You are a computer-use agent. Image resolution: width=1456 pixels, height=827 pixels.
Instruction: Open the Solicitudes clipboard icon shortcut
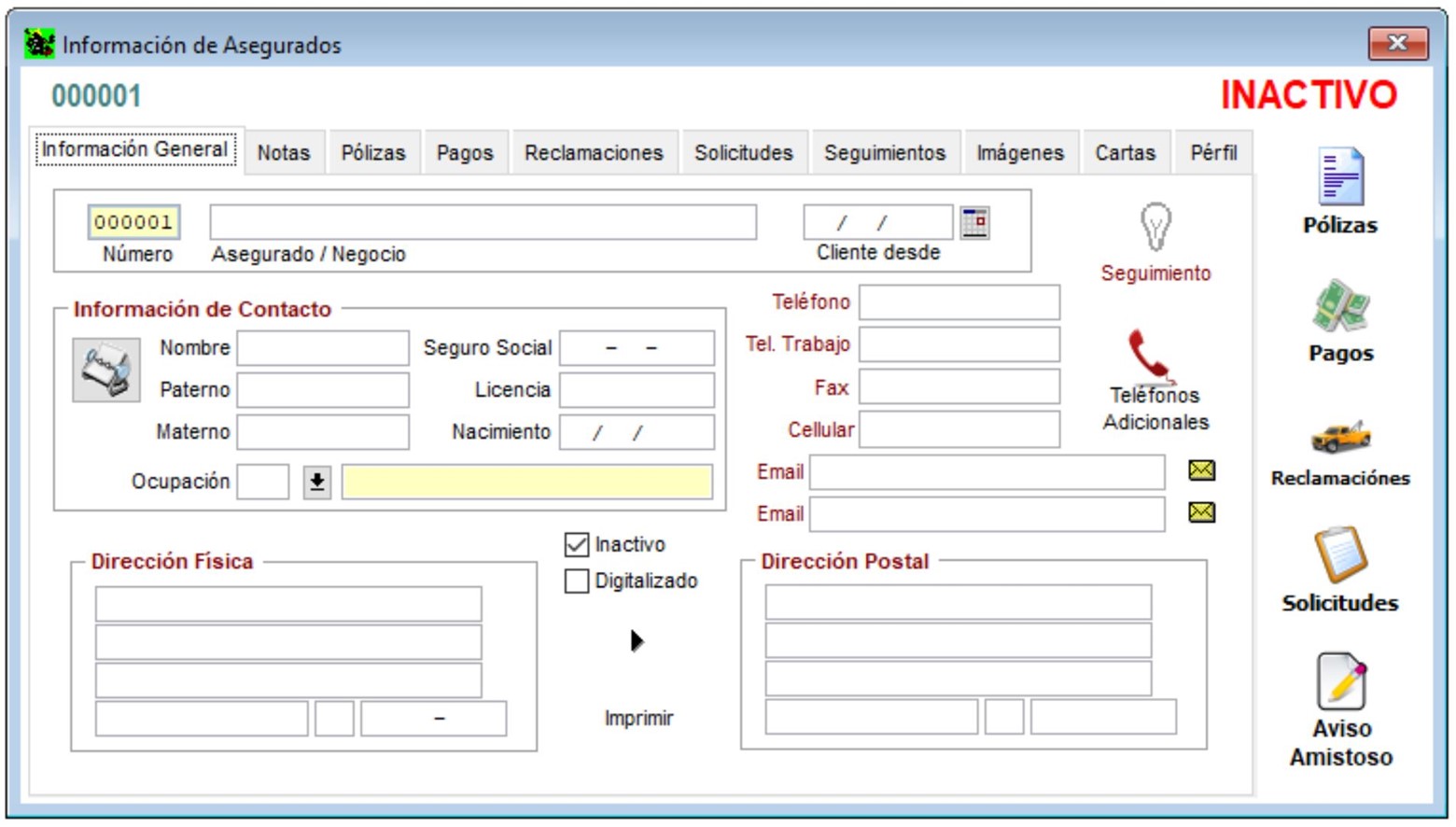pyautogui.click(x=1340, y=554)
